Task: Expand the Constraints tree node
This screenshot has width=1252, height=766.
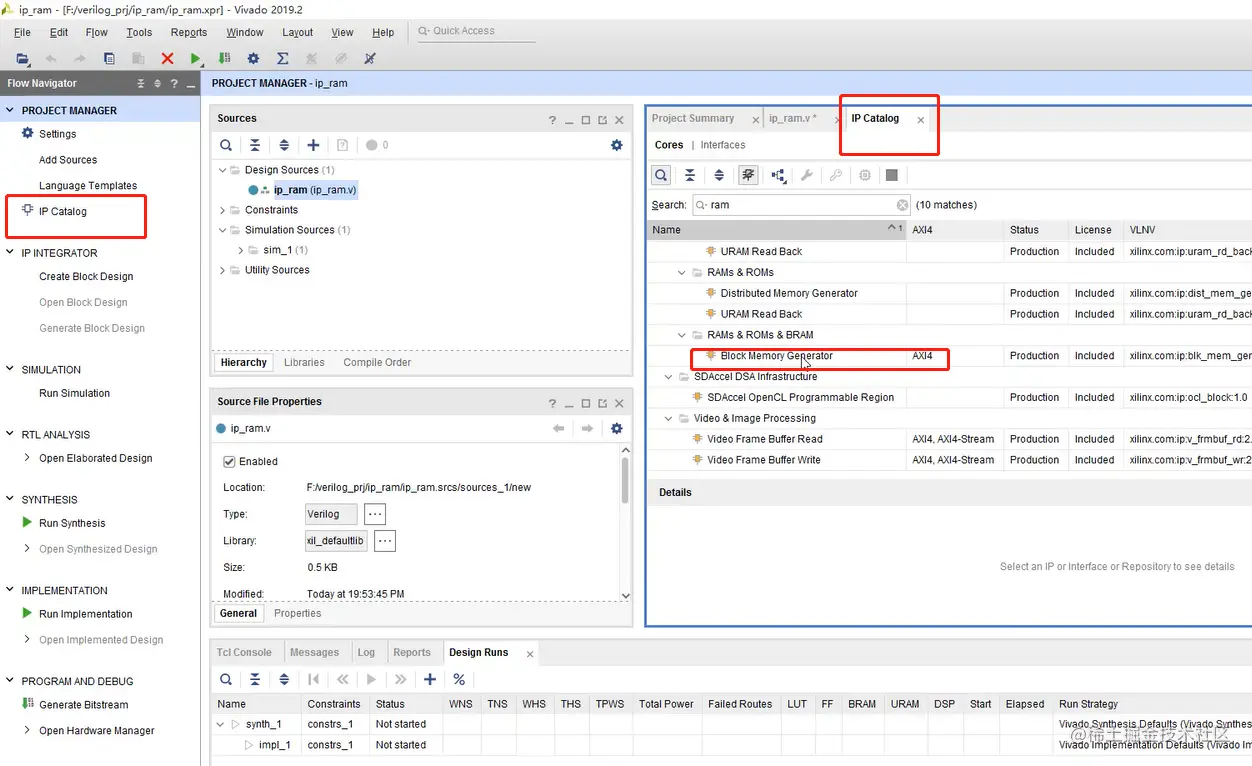Action: coord(222,210)
